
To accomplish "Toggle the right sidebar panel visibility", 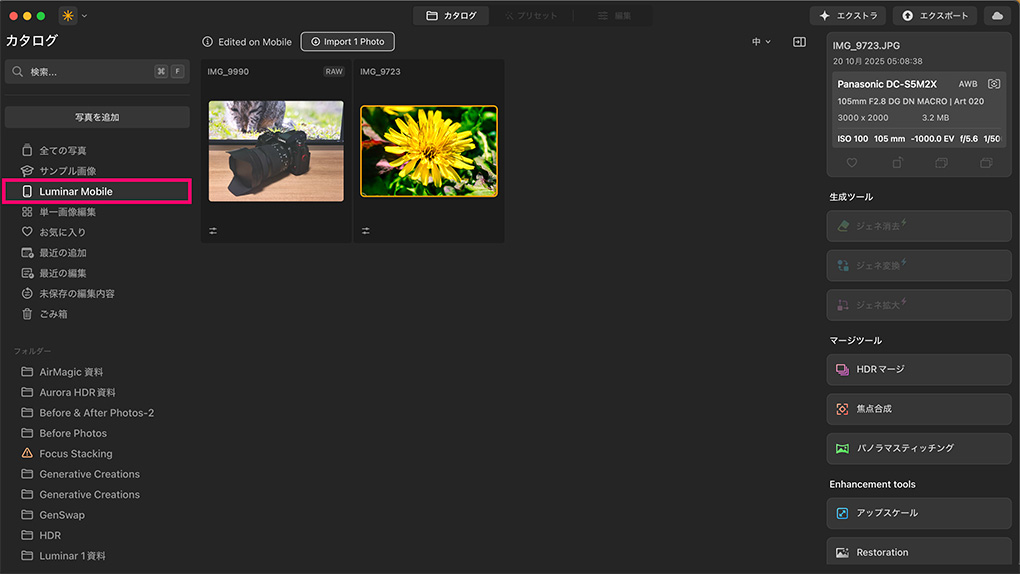I will (799, 42).
